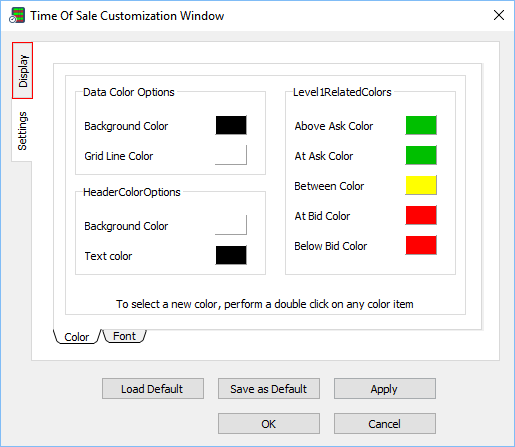The width and height of the screenshot is (515, 447).
Task: Click the Grid Line Color swatch
Action: point(231,155)
